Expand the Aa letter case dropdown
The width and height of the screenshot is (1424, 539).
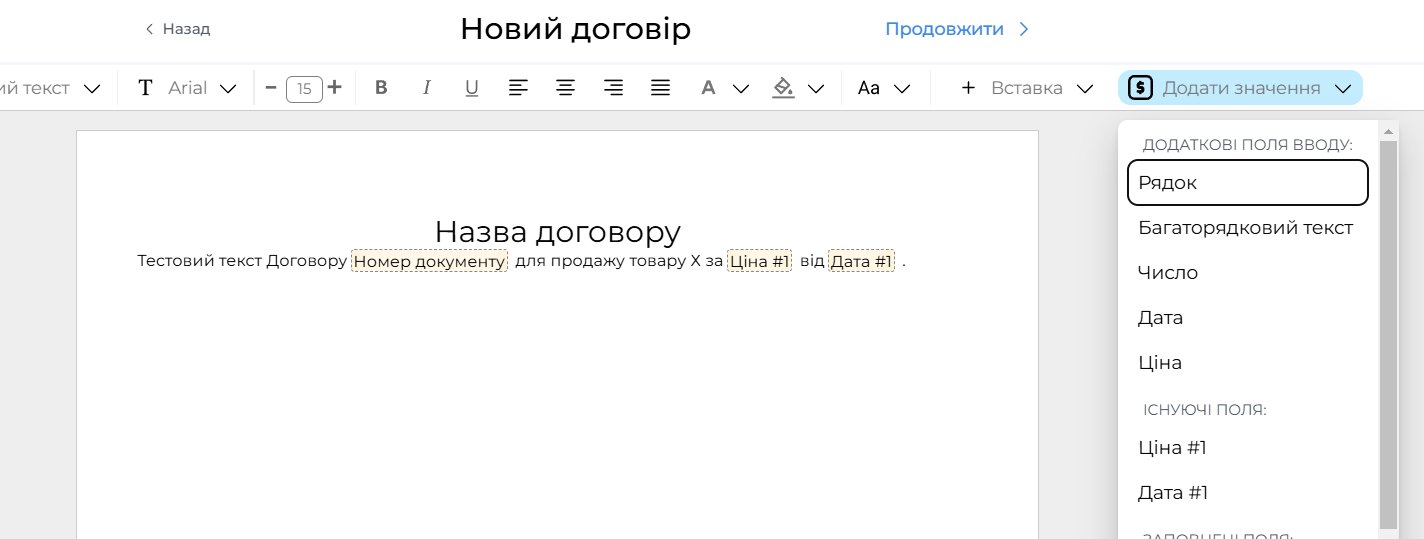[884, 88]
